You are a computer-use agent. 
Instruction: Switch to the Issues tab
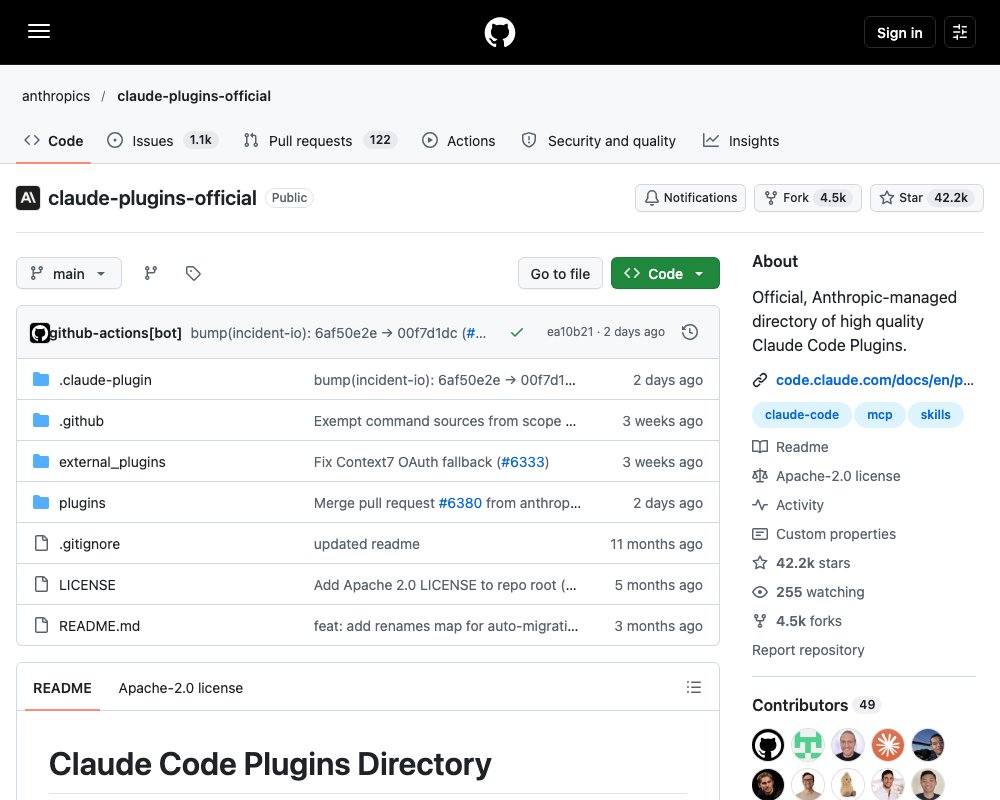[163, 140]
